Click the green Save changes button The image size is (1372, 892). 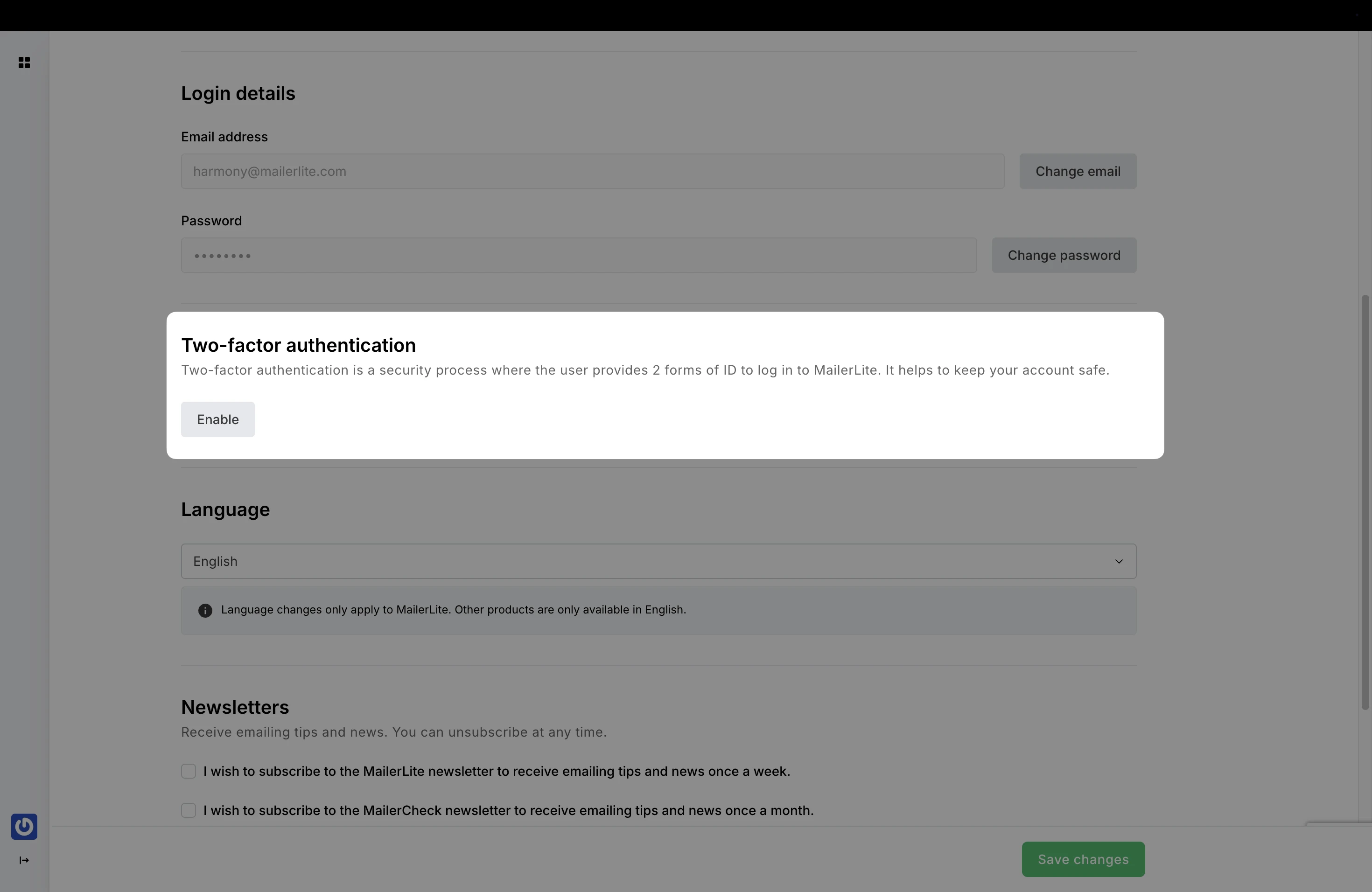[1083, 859]
